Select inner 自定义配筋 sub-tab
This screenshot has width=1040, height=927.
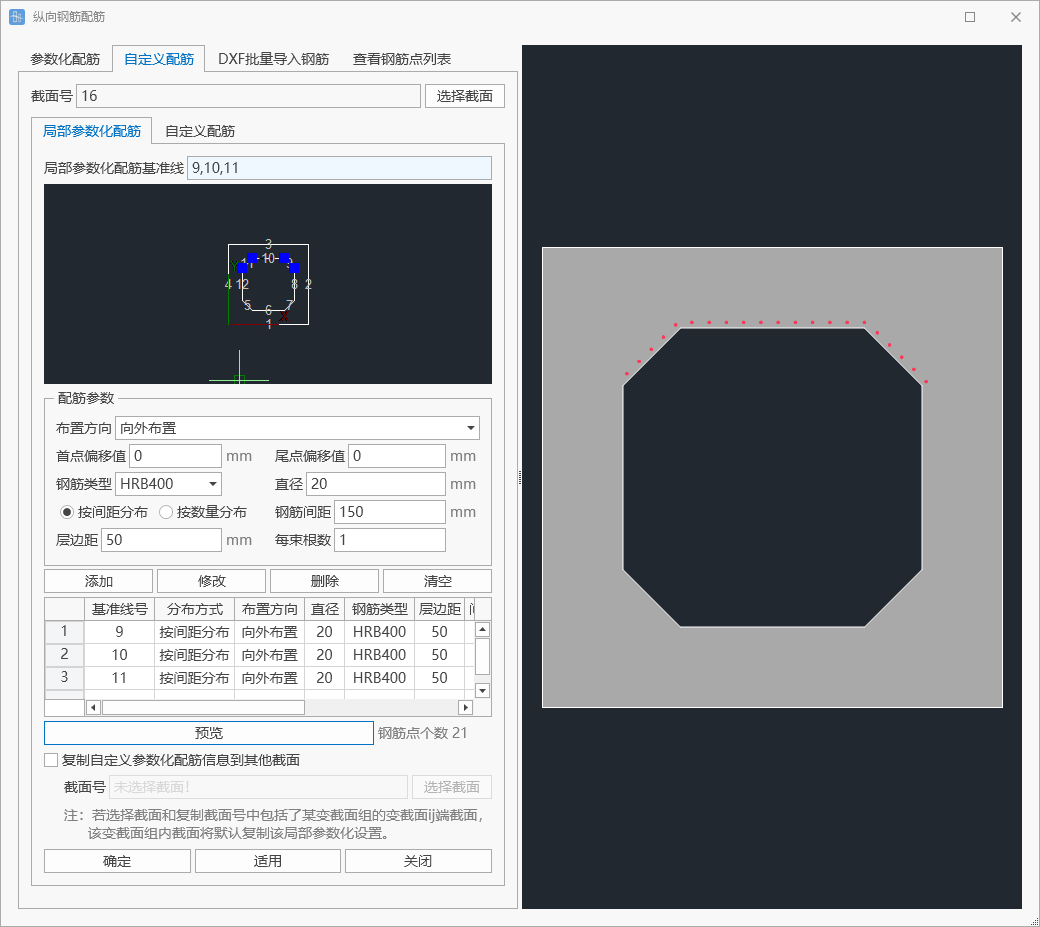[200, 131]
